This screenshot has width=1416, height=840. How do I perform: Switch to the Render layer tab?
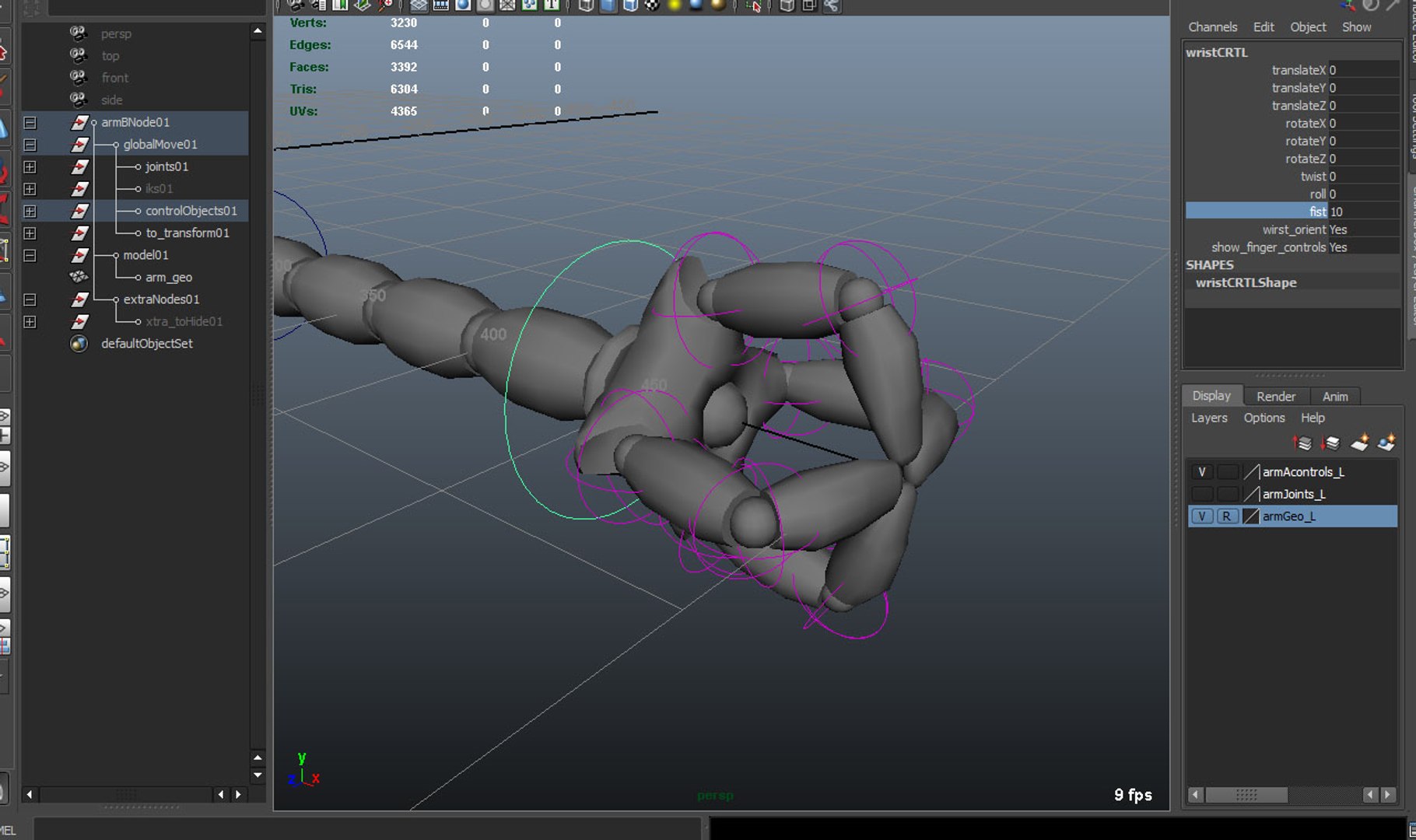point(1276,397)
